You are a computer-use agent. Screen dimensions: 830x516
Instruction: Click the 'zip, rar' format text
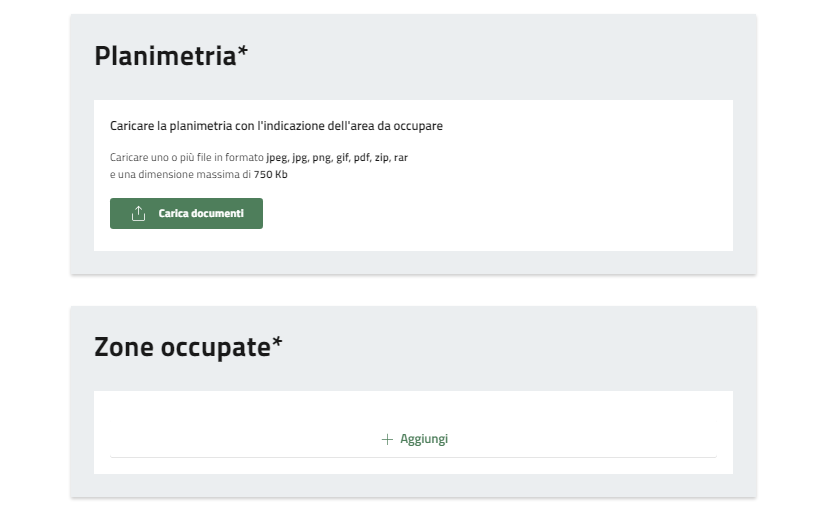(x=391, y=158)
